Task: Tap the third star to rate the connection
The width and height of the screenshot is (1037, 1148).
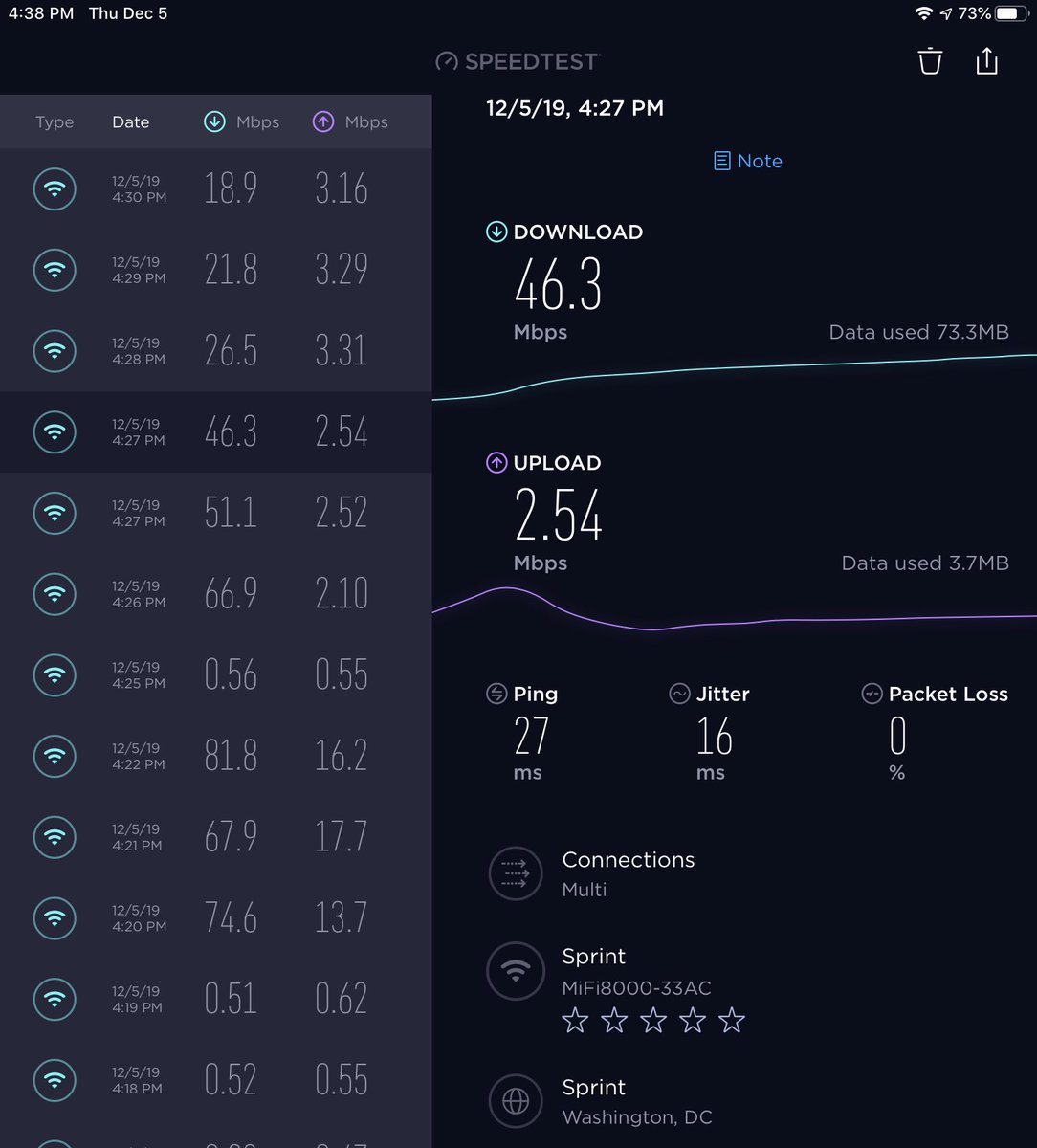Action: click(653, 1021)
